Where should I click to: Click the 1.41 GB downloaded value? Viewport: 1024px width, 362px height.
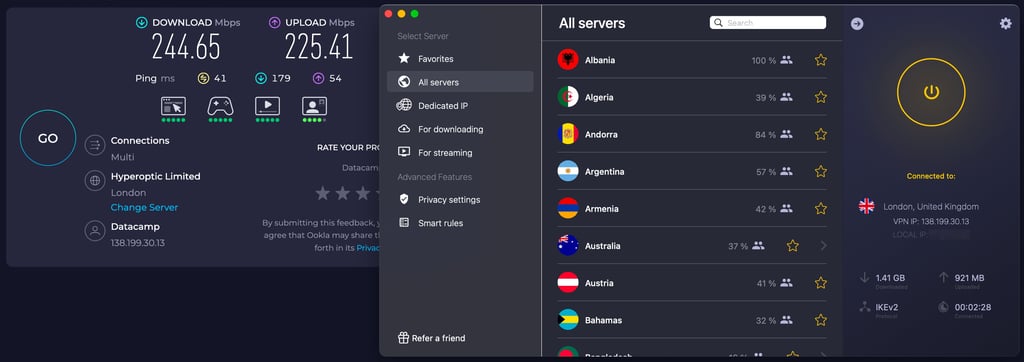pyautogui.click(x=891, y=278)
